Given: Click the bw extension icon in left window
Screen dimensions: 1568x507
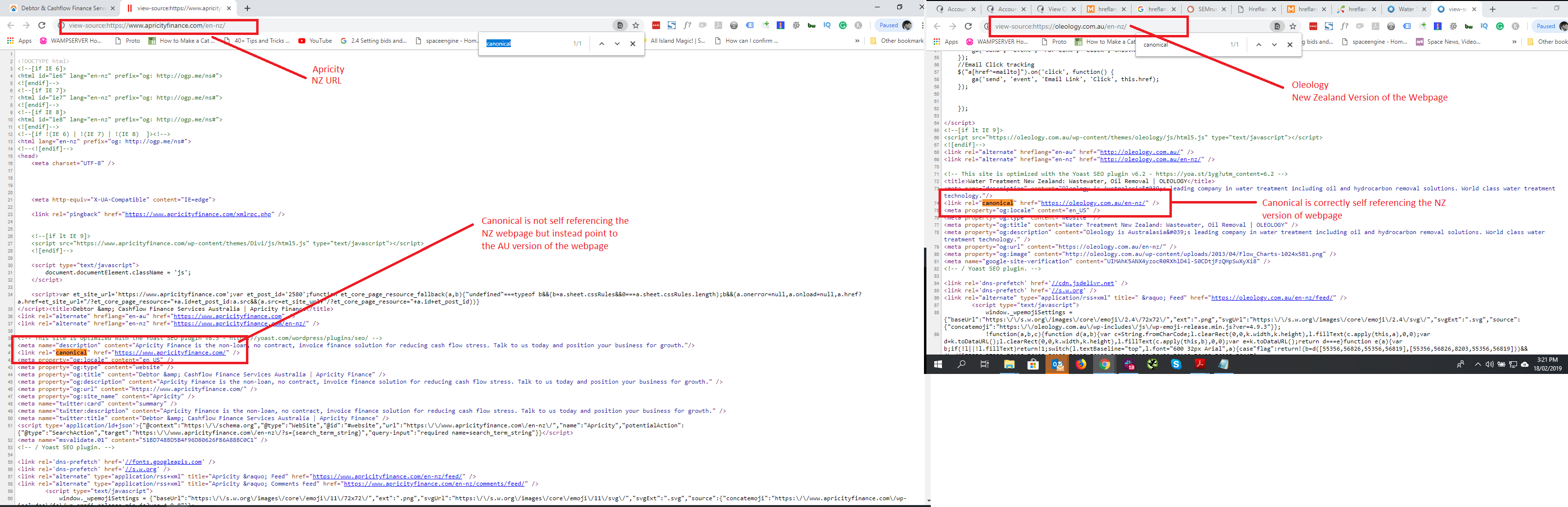Looking at the screenshot, I should point(811,26).
